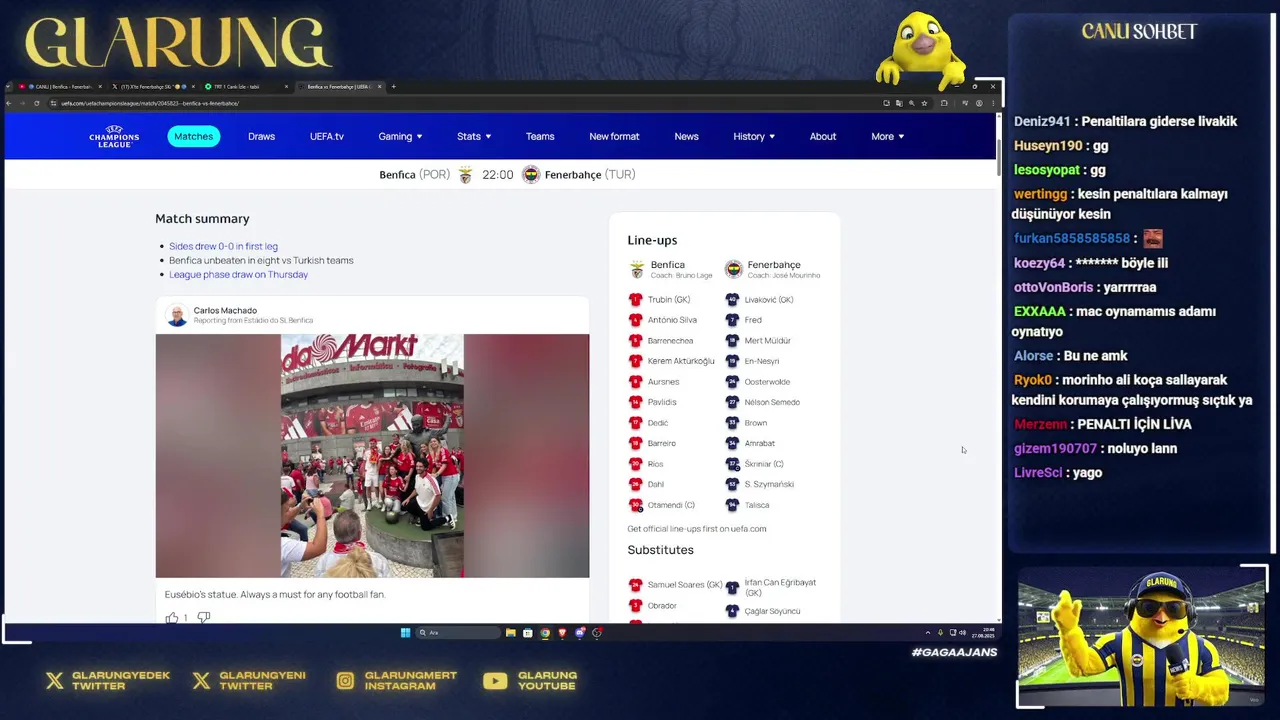1280x720 pixels.
Task: Click player António Silva in line-up
Action: (x=672, y=320)
